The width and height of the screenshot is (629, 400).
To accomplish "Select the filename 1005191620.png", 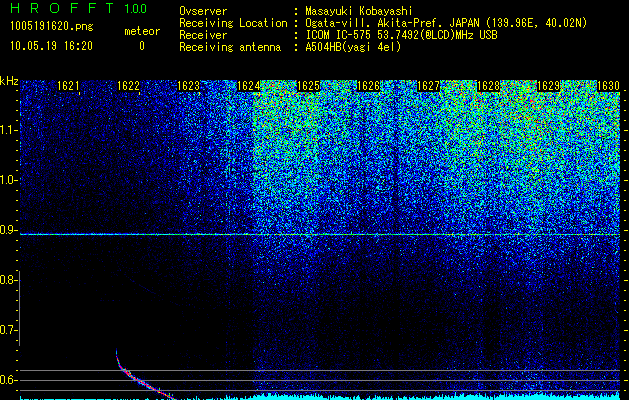I will point(52,27).
